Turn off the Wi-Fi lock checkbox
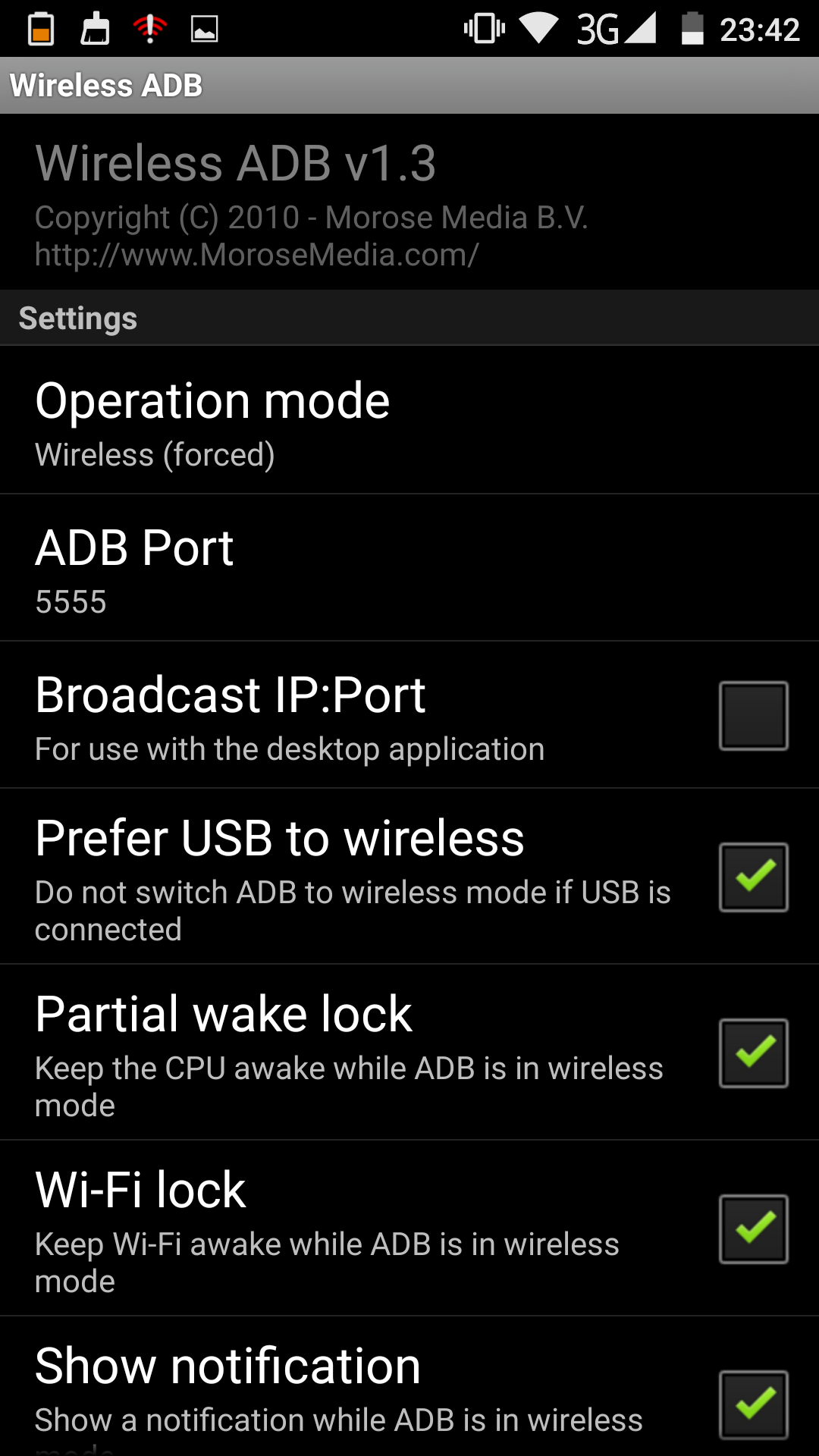 753,1229
